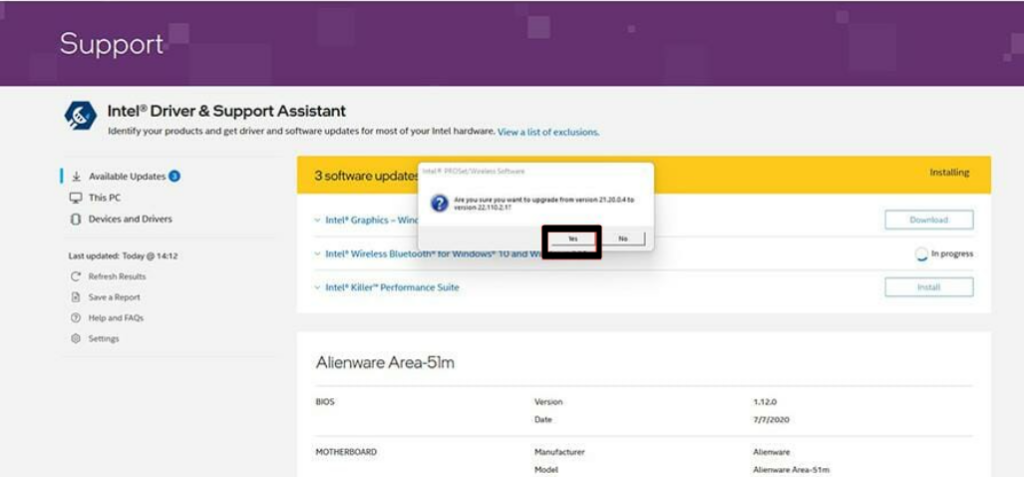The width and height of the screenshot is (1024, 477).
Task: Click the Save a Report document icon
Action: tap(76, 297)
